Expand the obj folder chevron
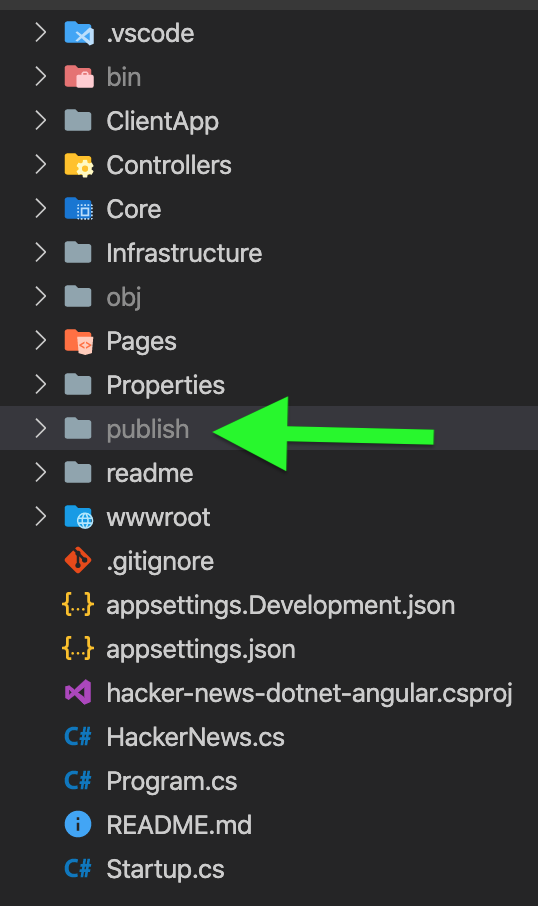The height and width of the screenshot is (906, 538). (40, 296)
